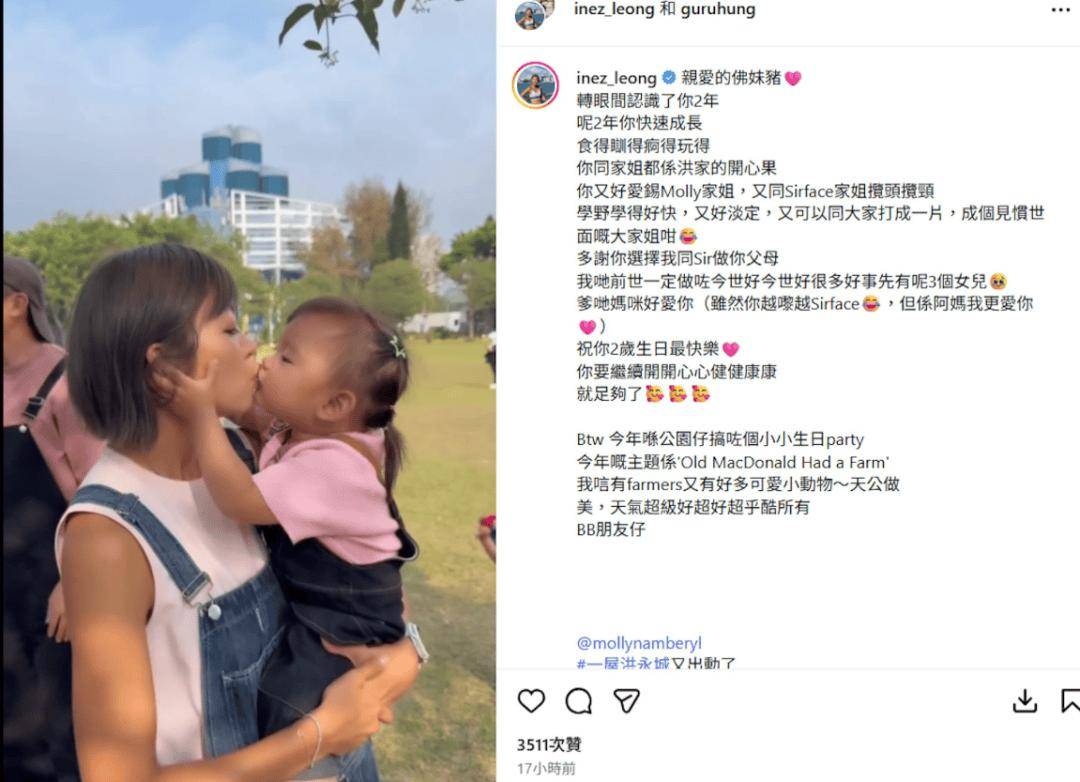The width and height of the screenshot is (1080, 782).
Task: Share post via paper plane icon
Action: coord(626,701)
